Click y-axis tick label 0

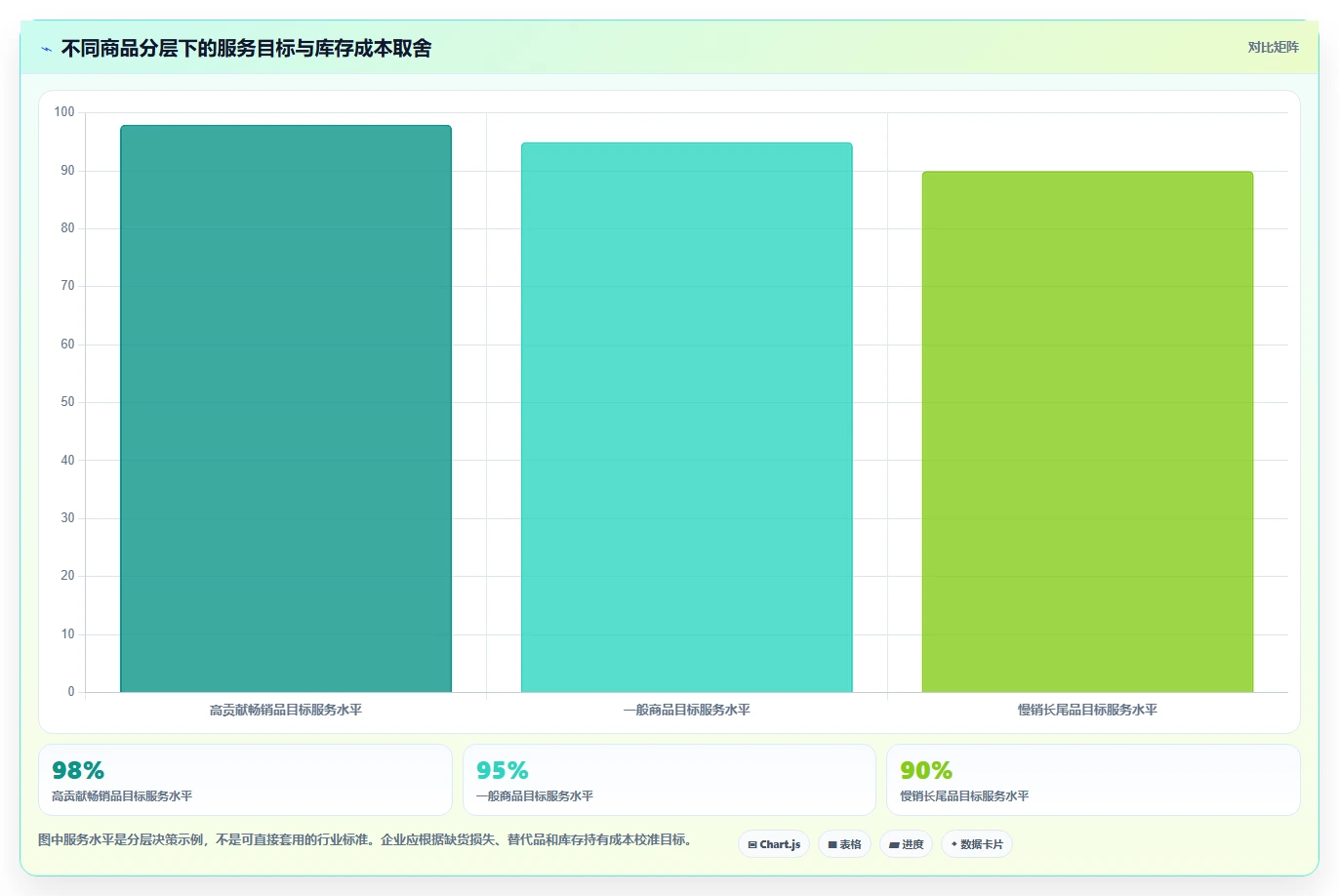point(71,692)
